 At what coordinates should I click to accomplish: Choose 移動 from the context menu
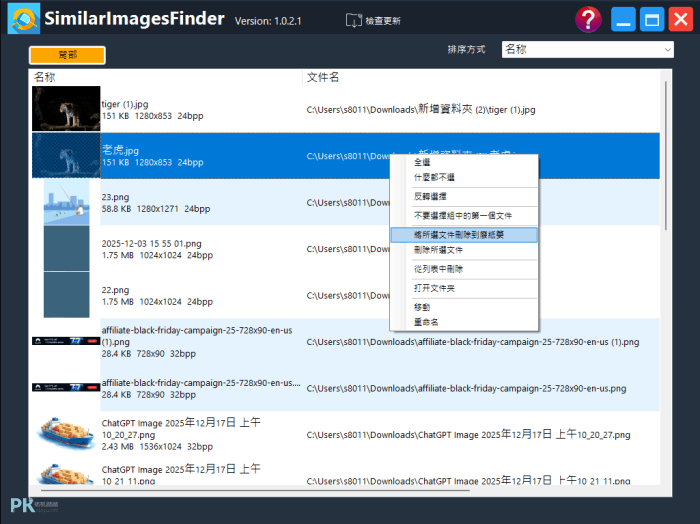[x=464, y=307]
